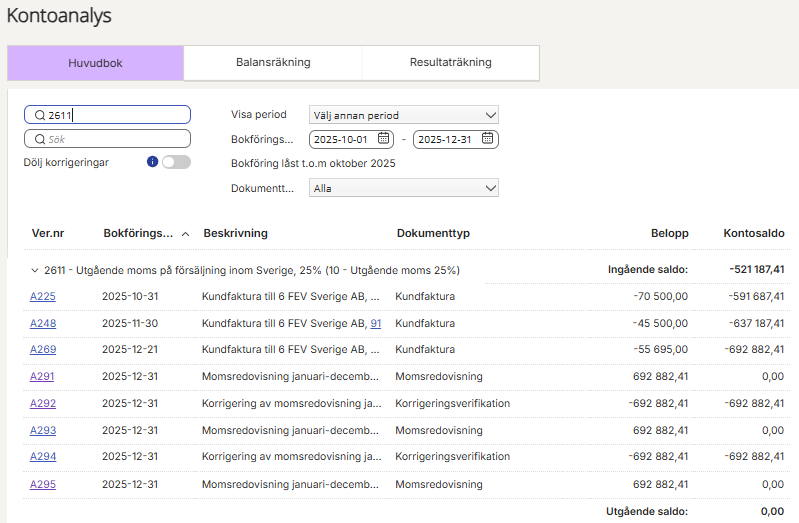Click the date 2025-12-21 in A269 row
The height and width of the screenshot is (523, 799).
click(130, 349)
